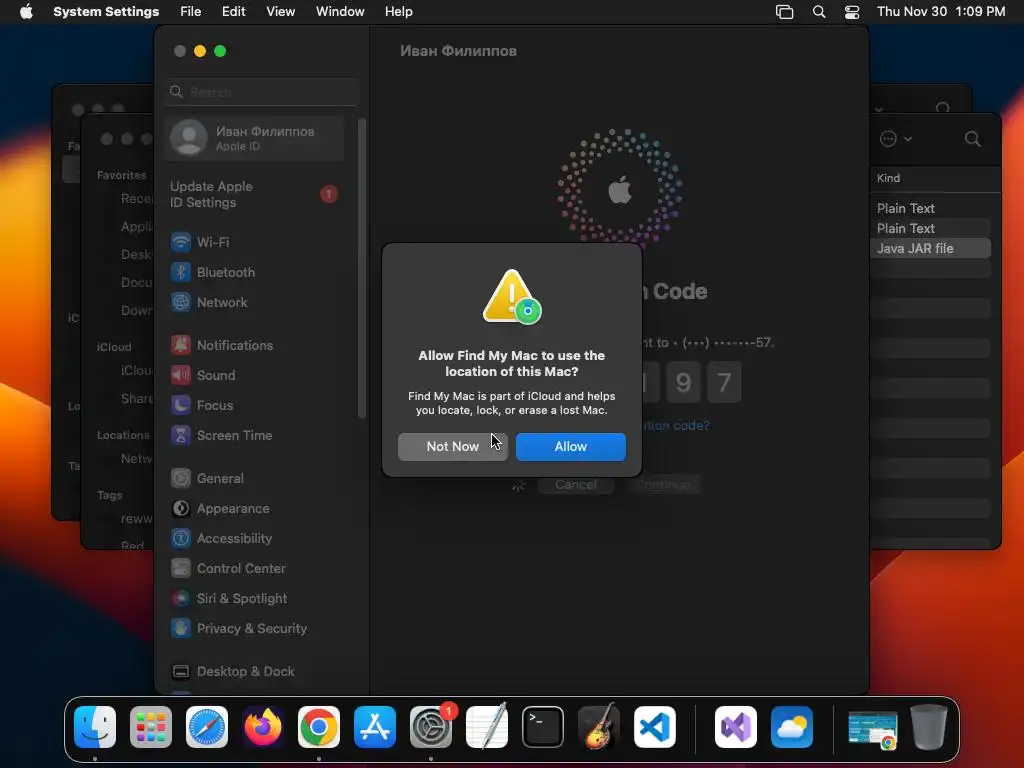Open the View menu
The width and height of the screenshot is (1024, 768).
pyautogui.click(x=281, y=12)
